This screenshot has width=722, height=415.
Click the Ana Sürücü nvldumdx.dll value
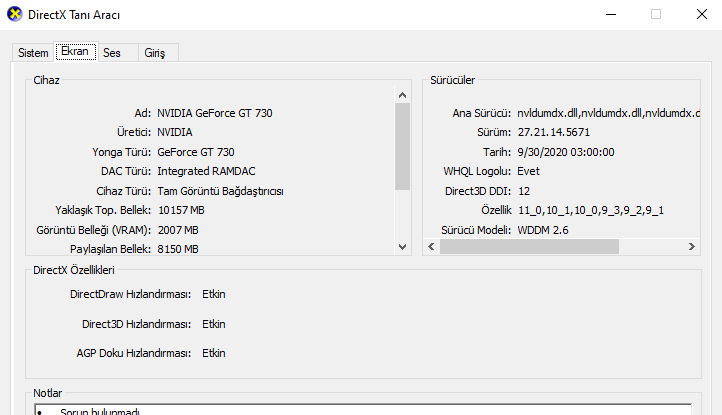tap(608, 113)
